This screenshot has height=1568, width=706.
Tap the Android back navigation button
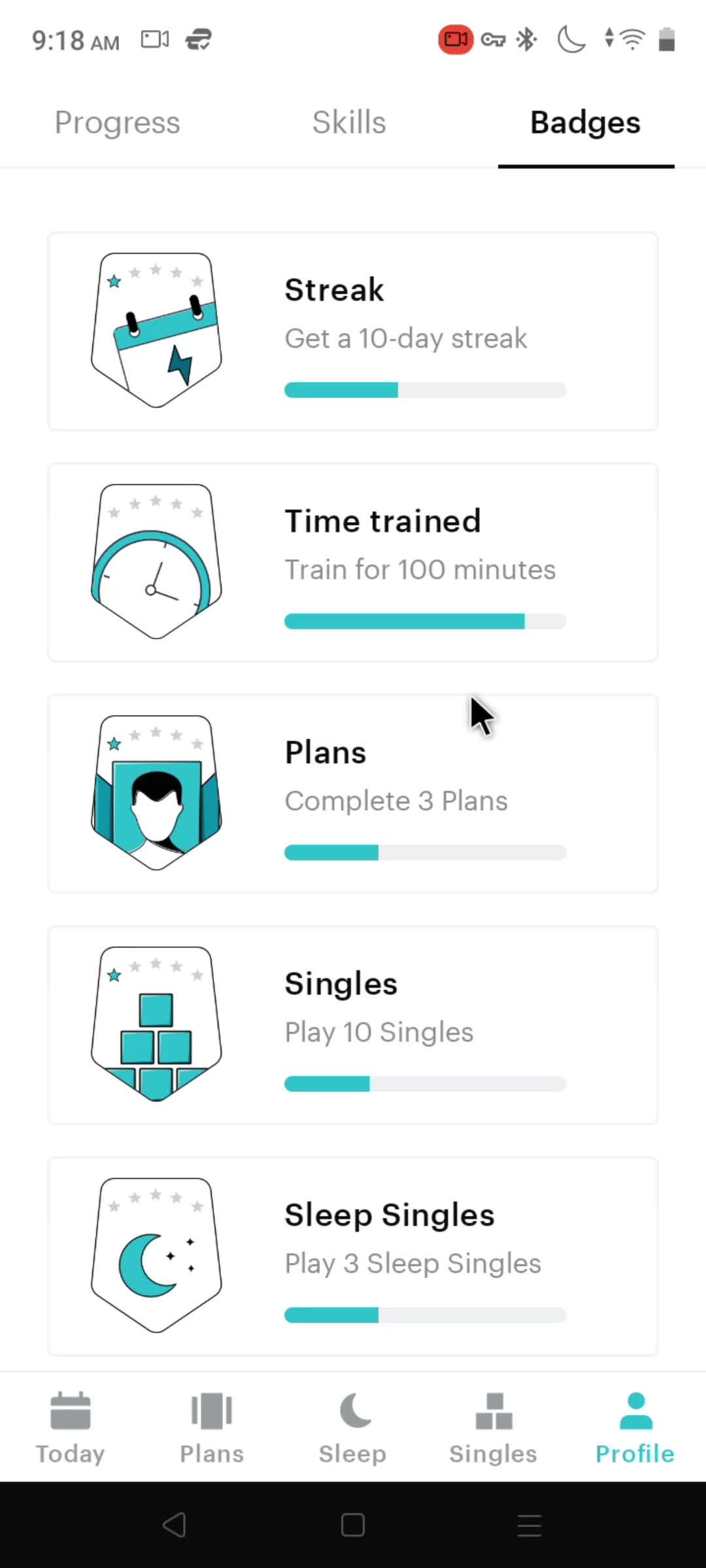coord(175,1525)
